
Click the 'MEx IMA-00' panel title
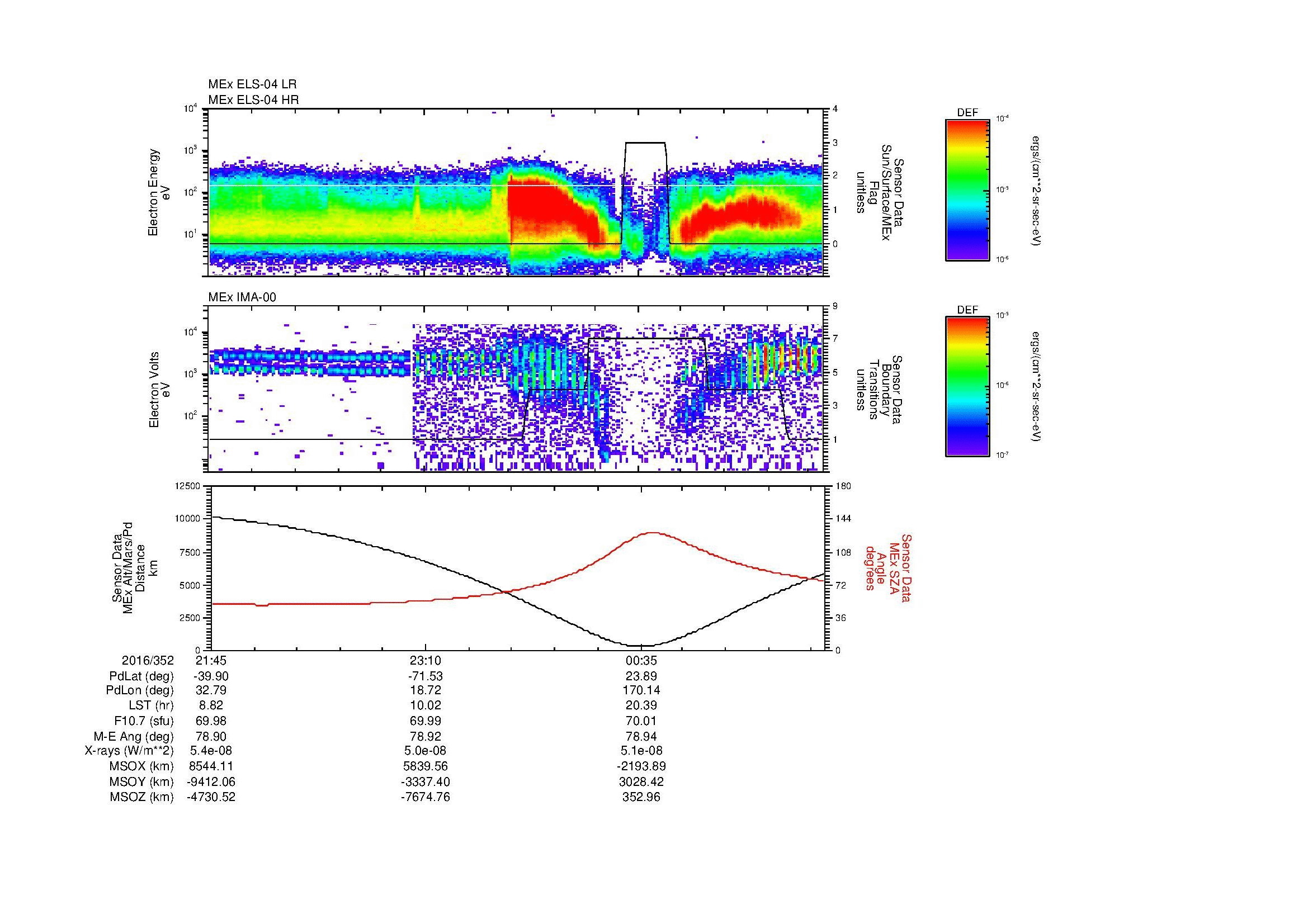[242, 297]
